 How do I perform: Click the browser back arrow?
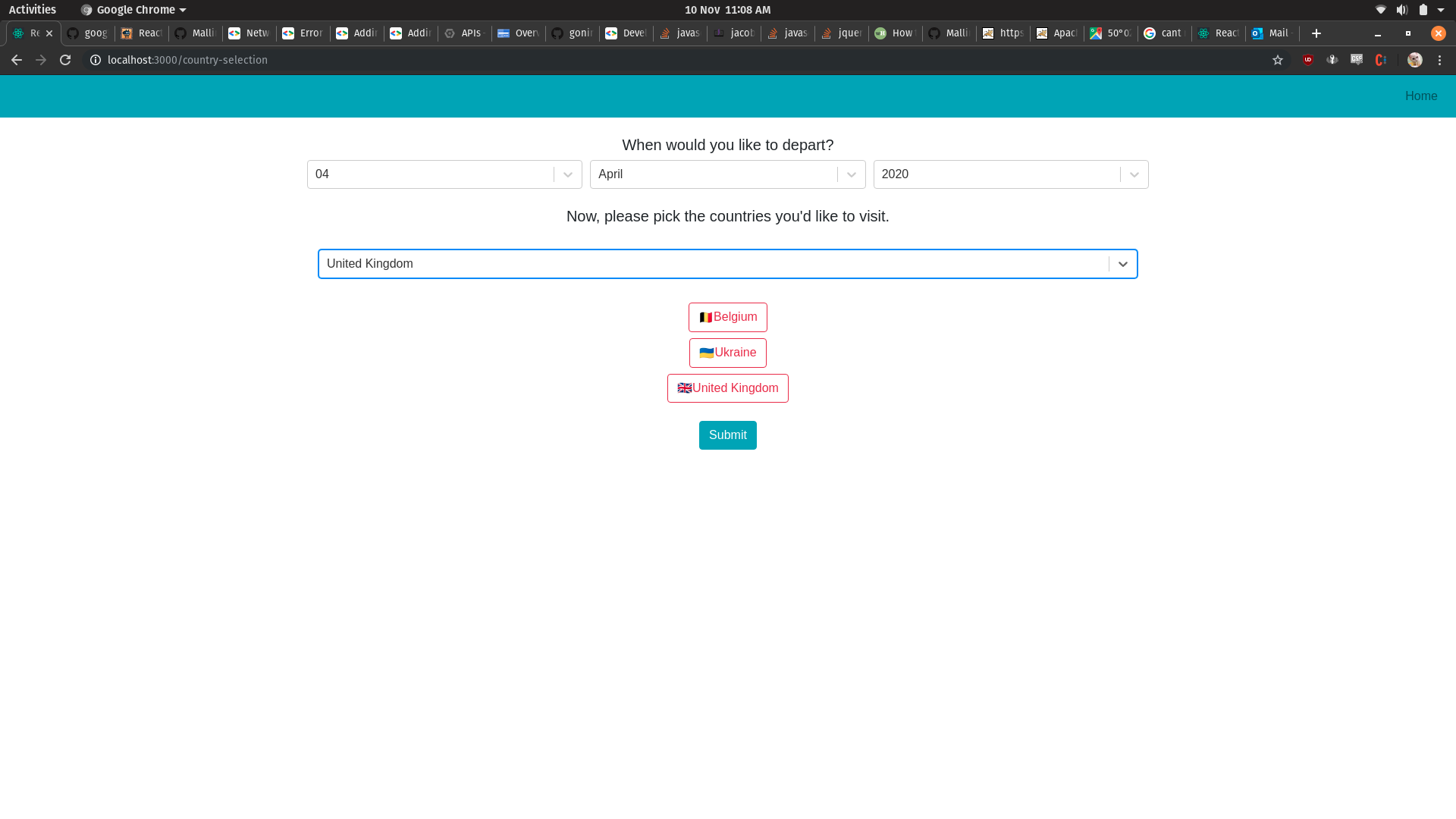[x=16, y=60]
